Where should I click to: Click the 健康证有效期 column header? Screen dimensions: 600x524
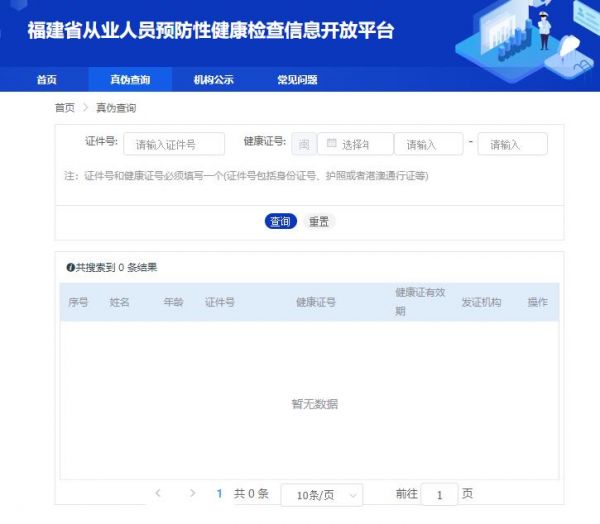point(420,302)
